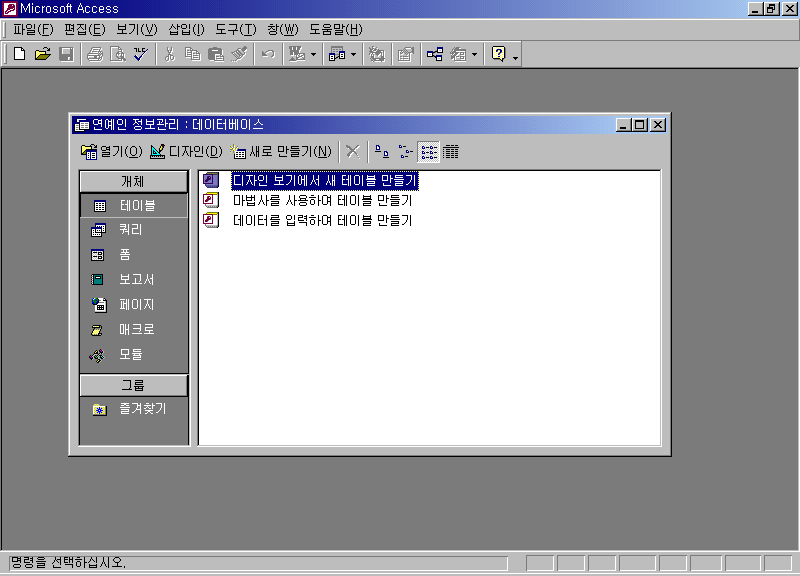Click the Copy icon in toolbar
The width and height of the screenshot is (800, 576).
point(192,54)
